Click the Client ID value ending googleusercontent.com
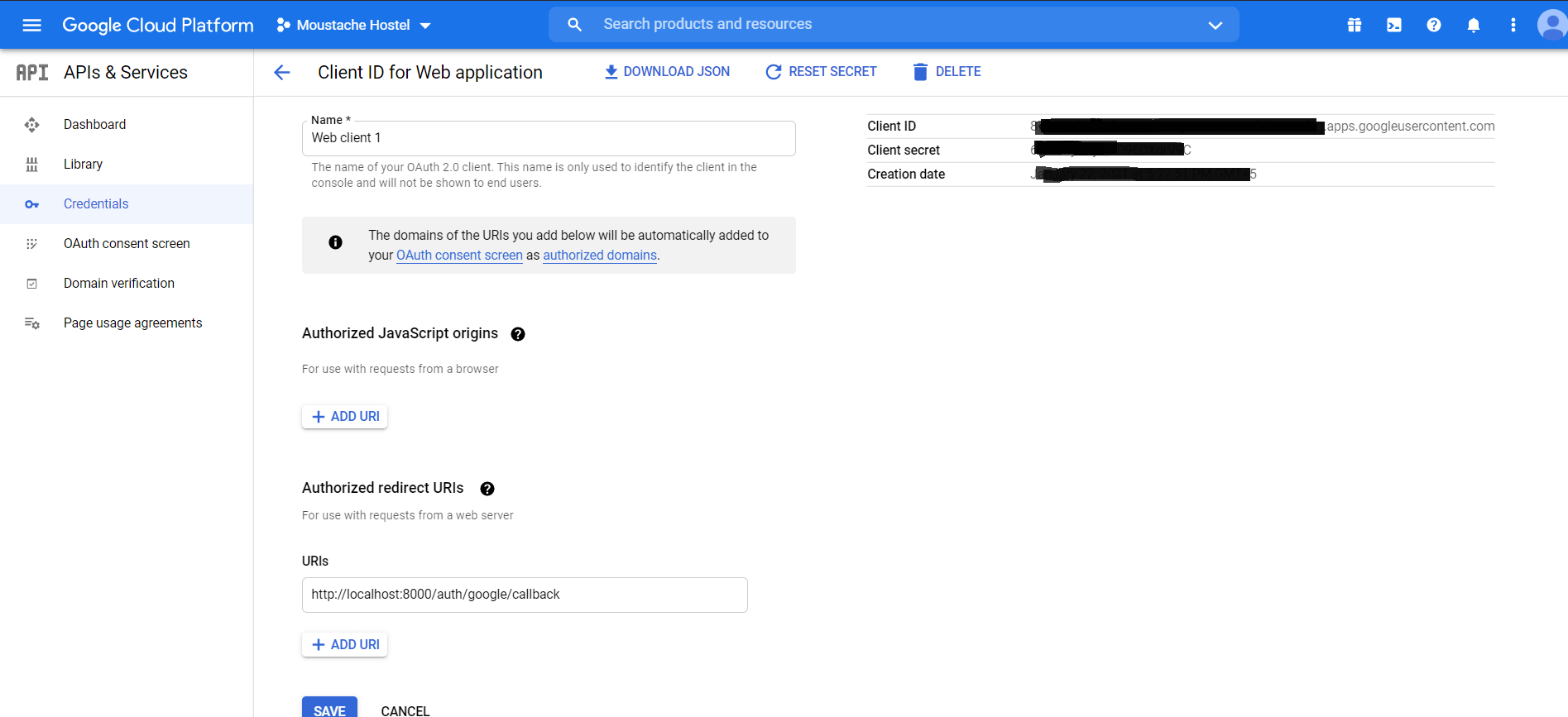 (x=1262, y=127)
